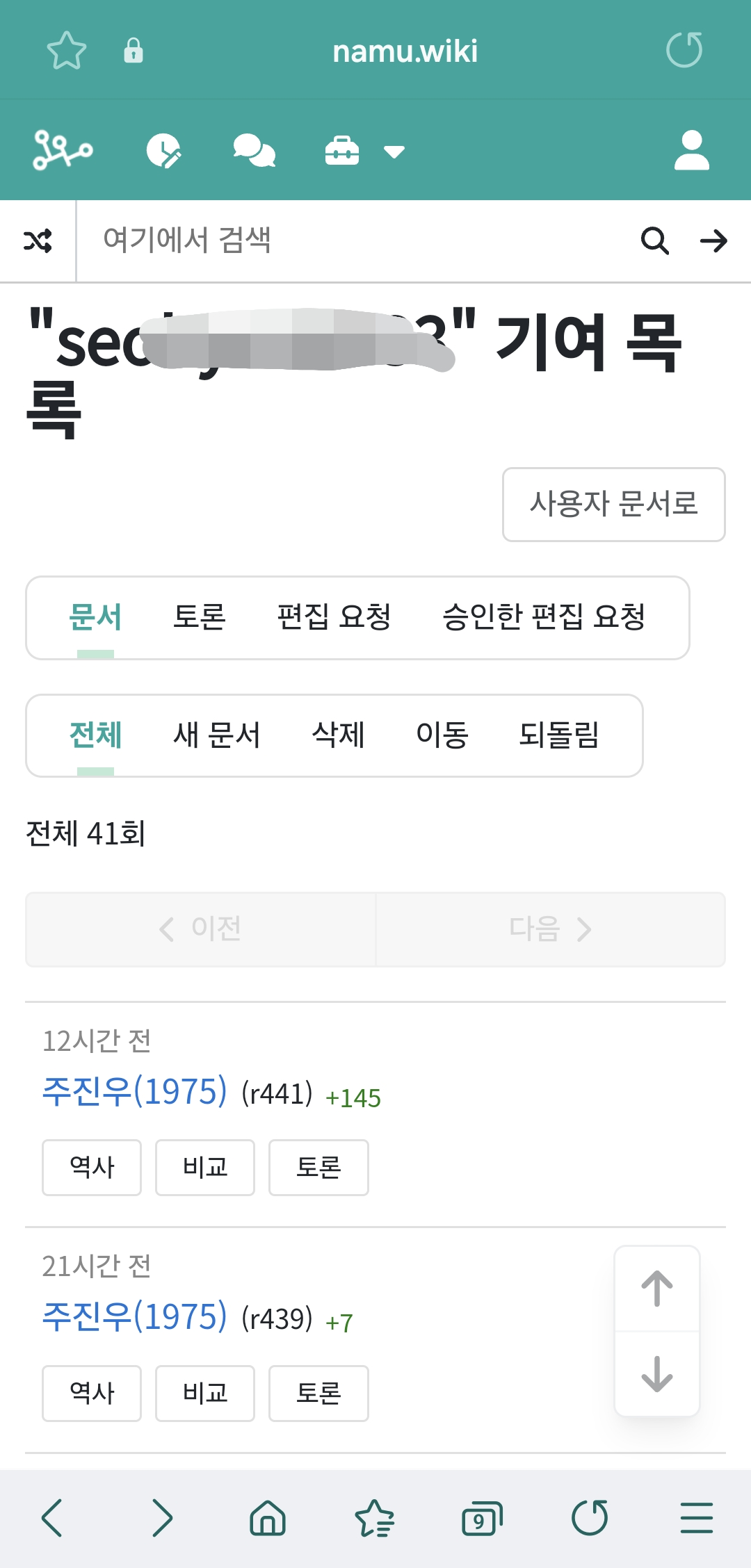Screen dimensions: 751x1568
Task: Click the 사용자 문서로 button
Action: tap(613, 505)
